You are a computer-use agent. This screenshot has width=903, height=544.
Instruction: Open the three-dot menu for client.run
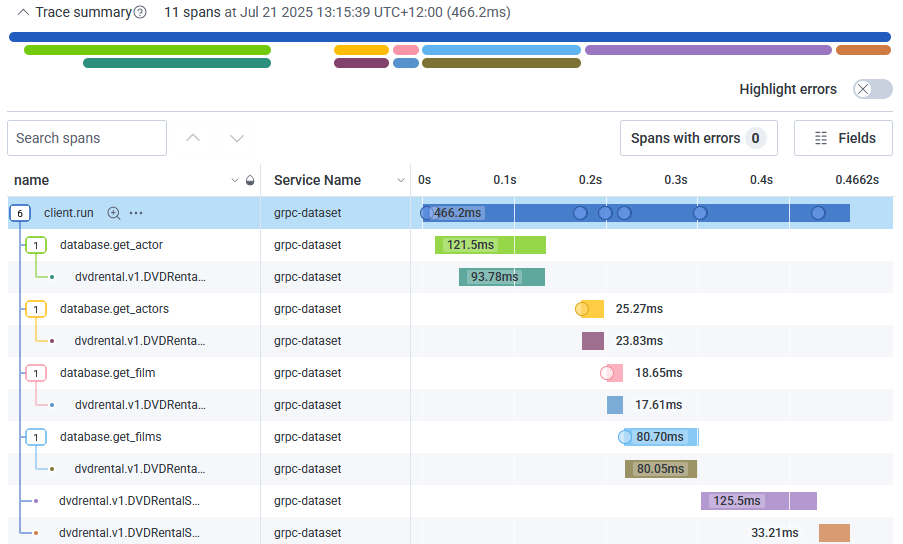136,213
